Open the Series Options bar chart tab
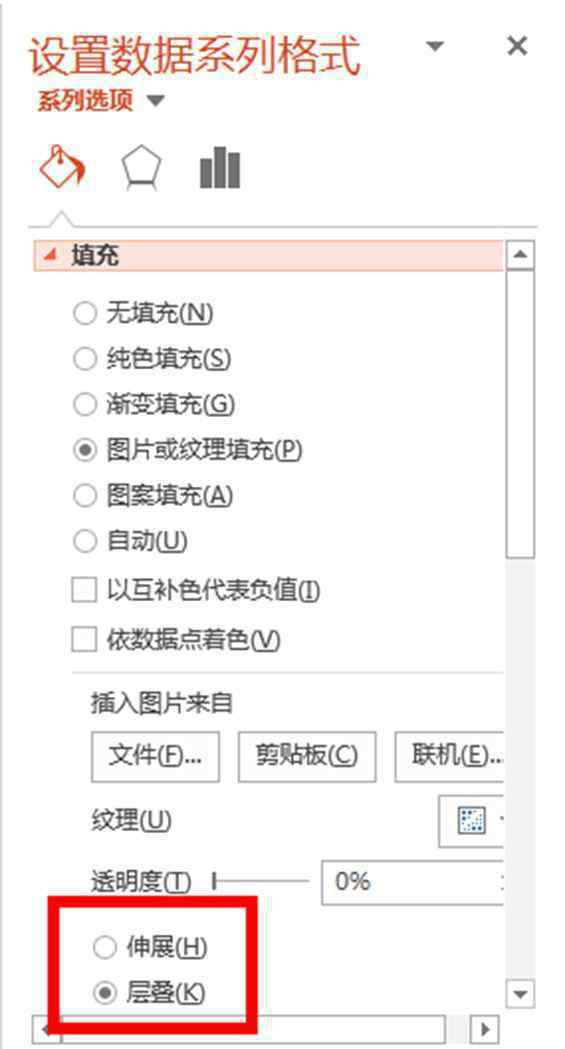 (x=219, y=168)
